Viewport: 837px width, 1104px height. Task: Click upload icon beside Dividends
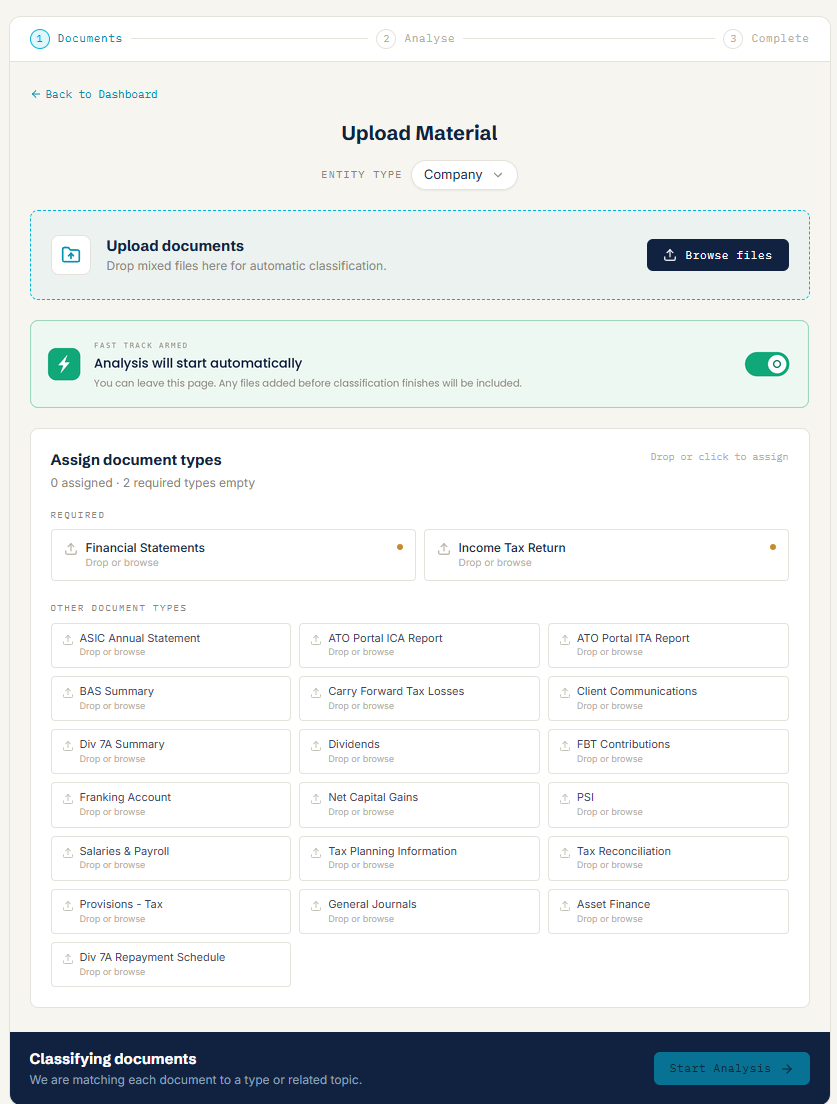[316, 746]
